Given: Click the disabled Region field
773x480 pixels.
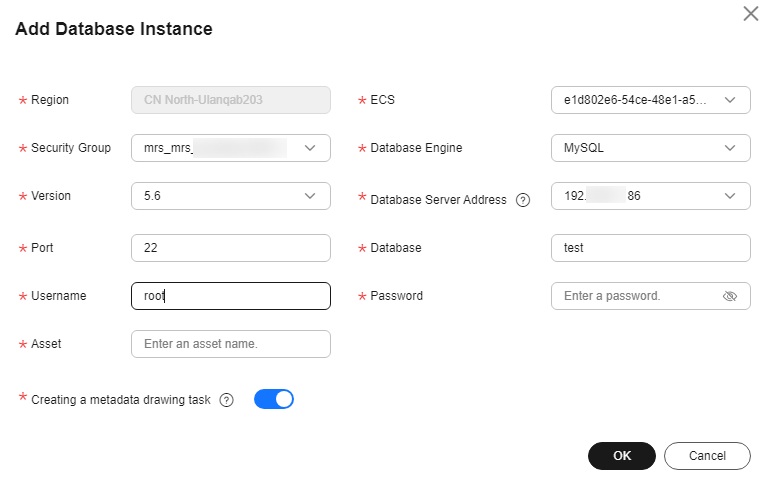Looking at the screenshot, I should click(x=230, y=100).
